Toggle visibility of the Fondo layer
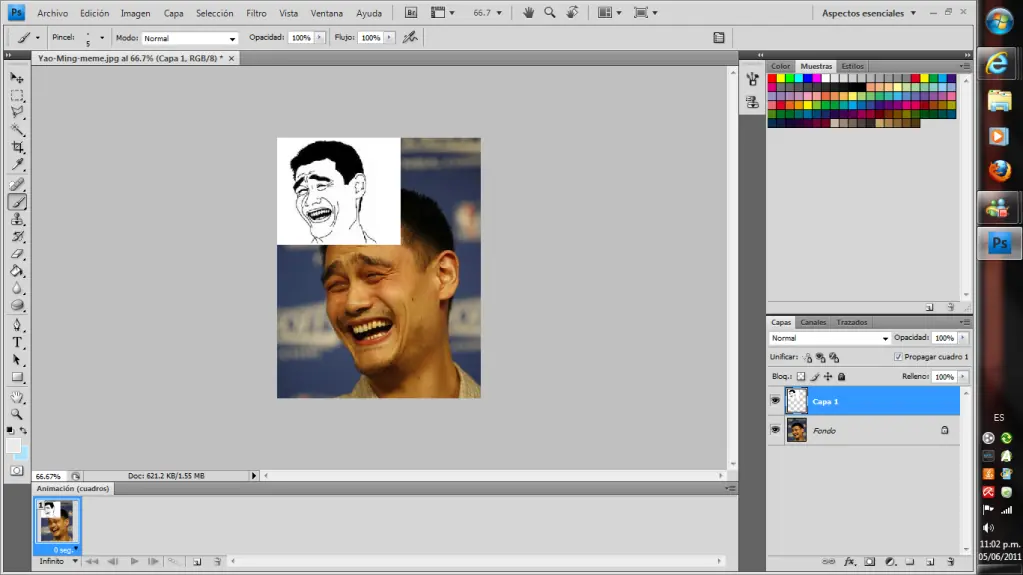Screen dimensions: 1023x575 click(x=775, y=430)
